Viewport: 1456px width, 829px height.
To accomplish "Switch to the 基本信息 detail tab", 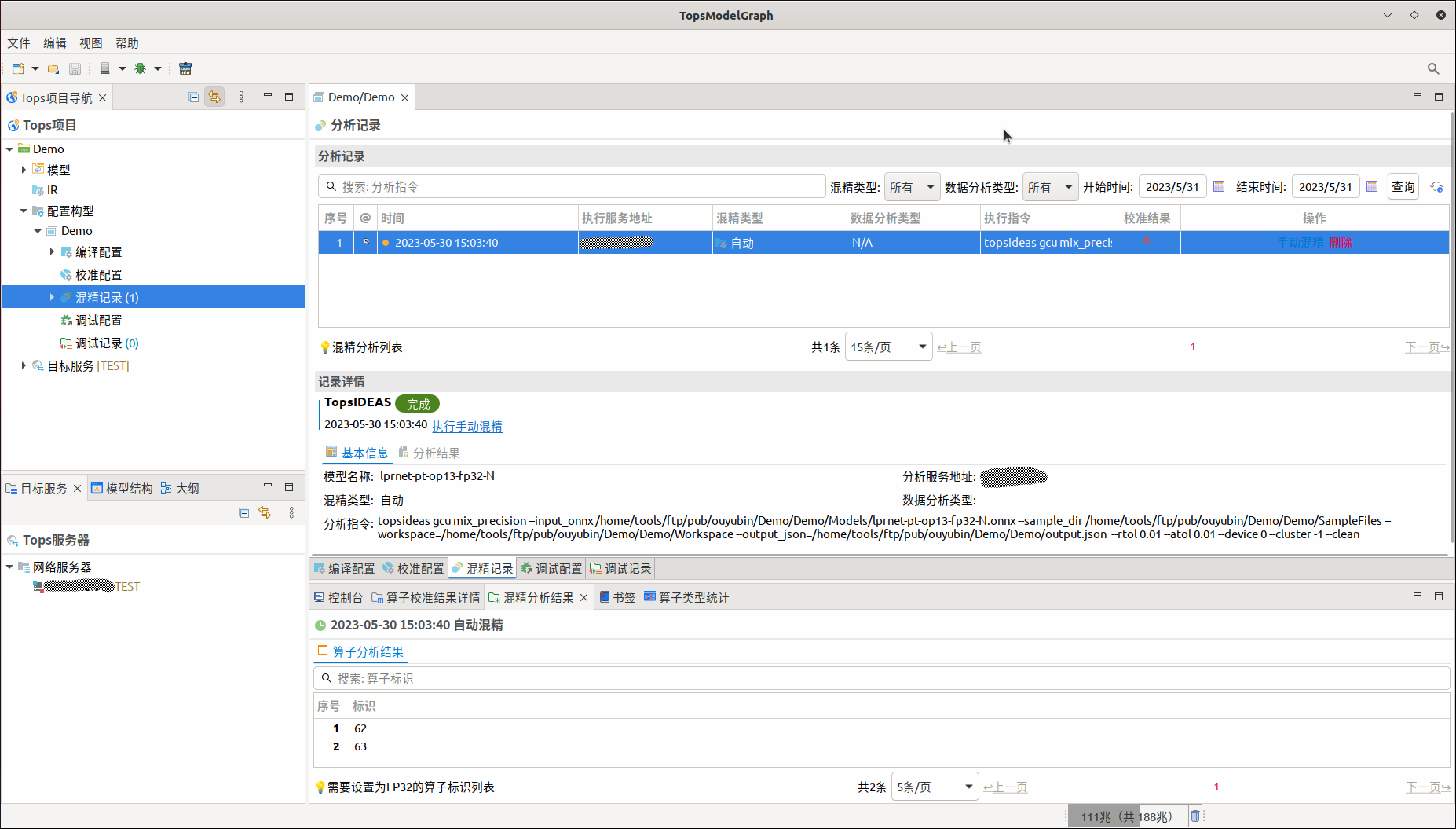I will (x=357, y=453).
